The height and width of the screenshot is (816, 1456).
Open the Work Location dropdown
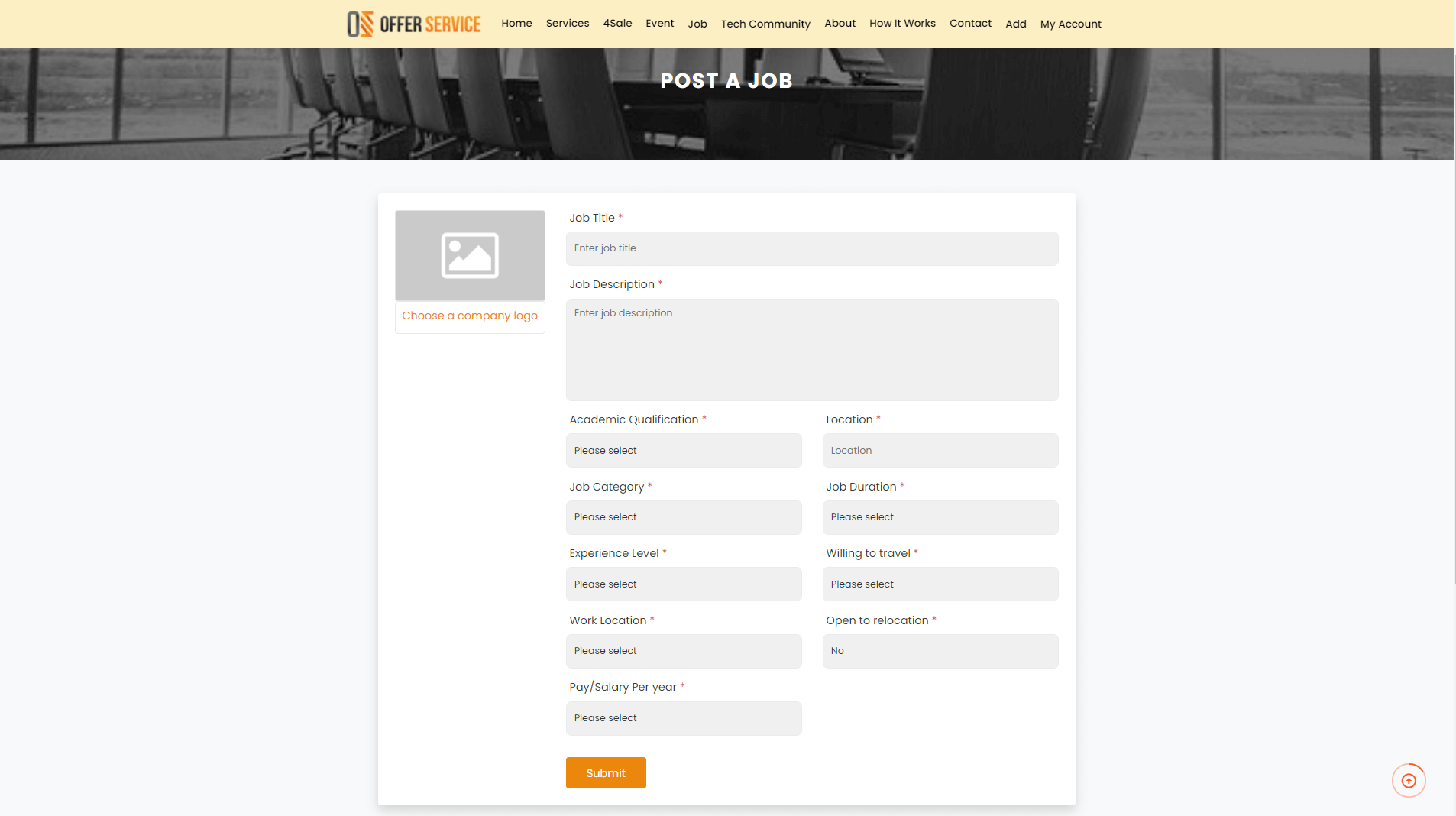(684, 651)
